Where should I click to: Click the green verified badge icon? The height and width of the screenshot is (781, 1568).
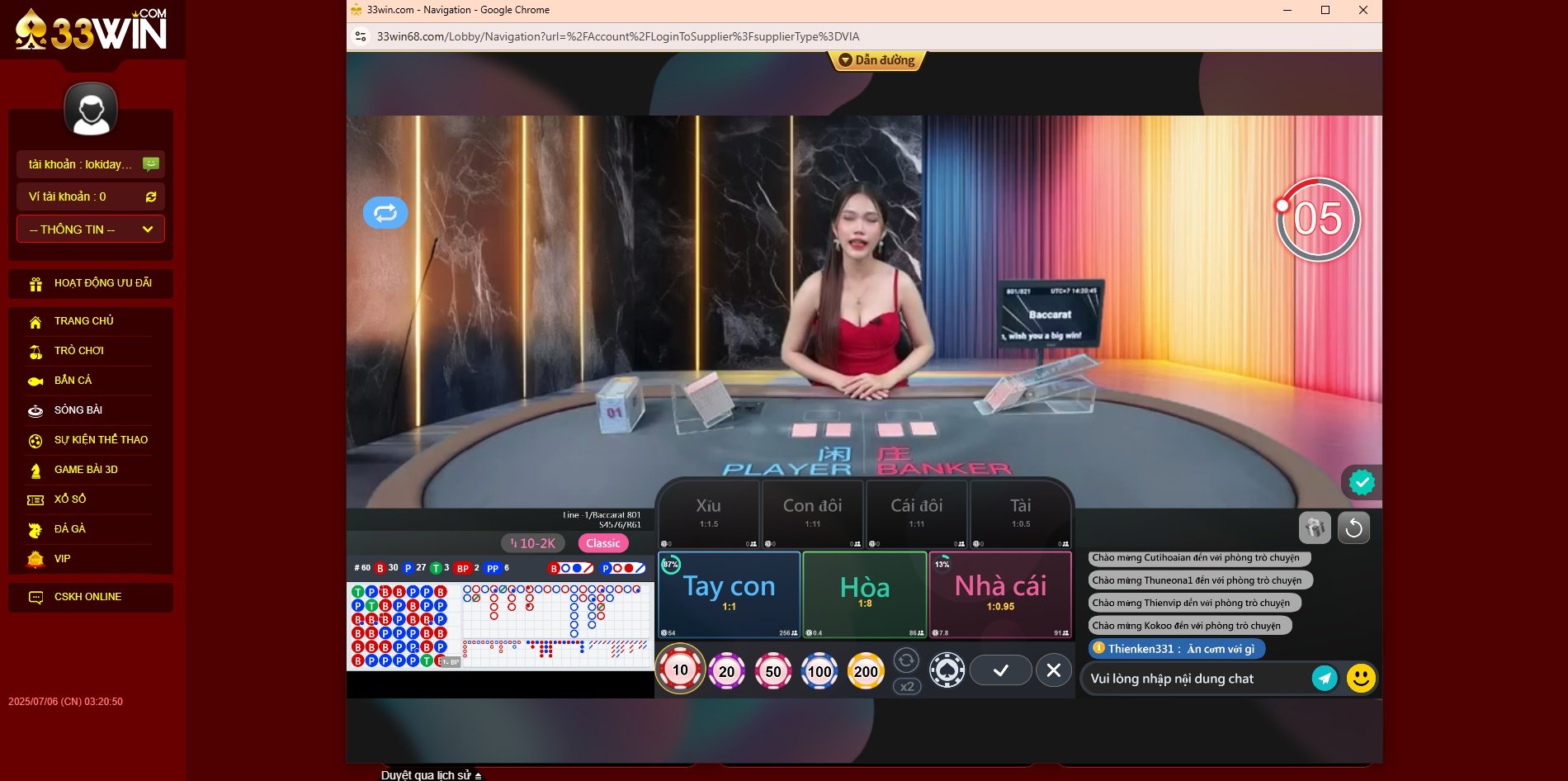point(1362,481)
